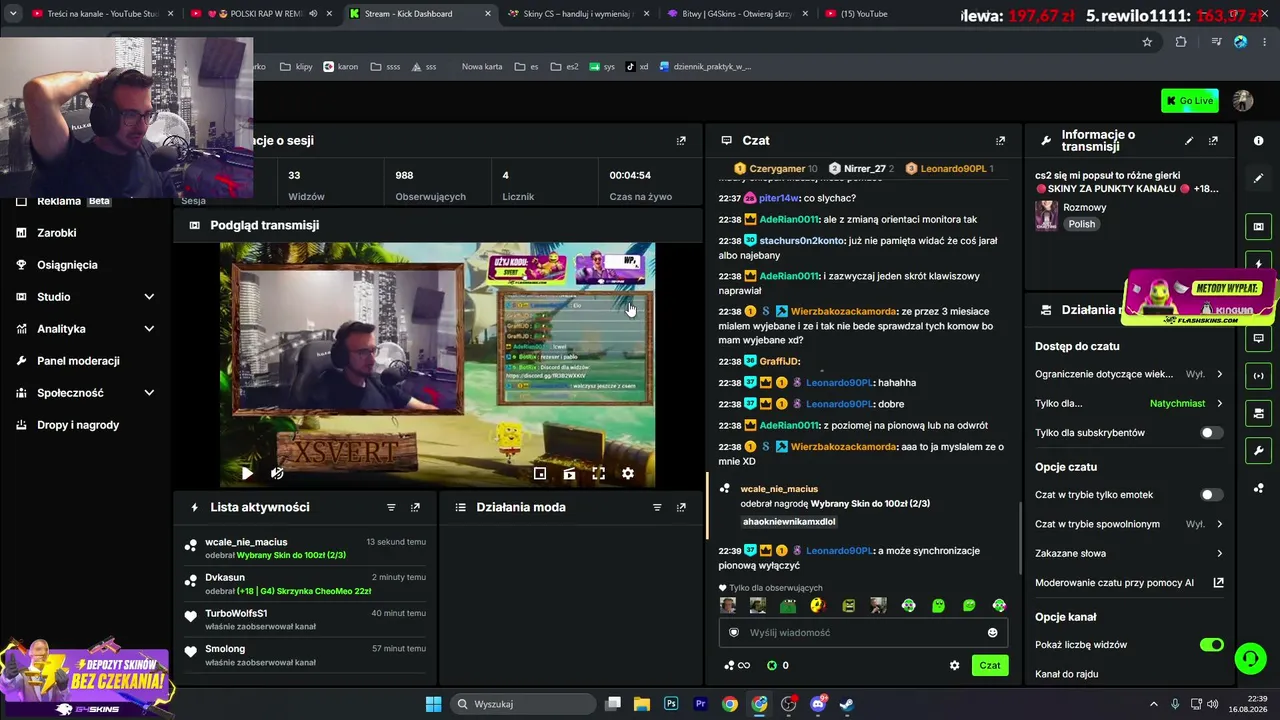Click the pencil icon in right rail

tap(1258, 178)
